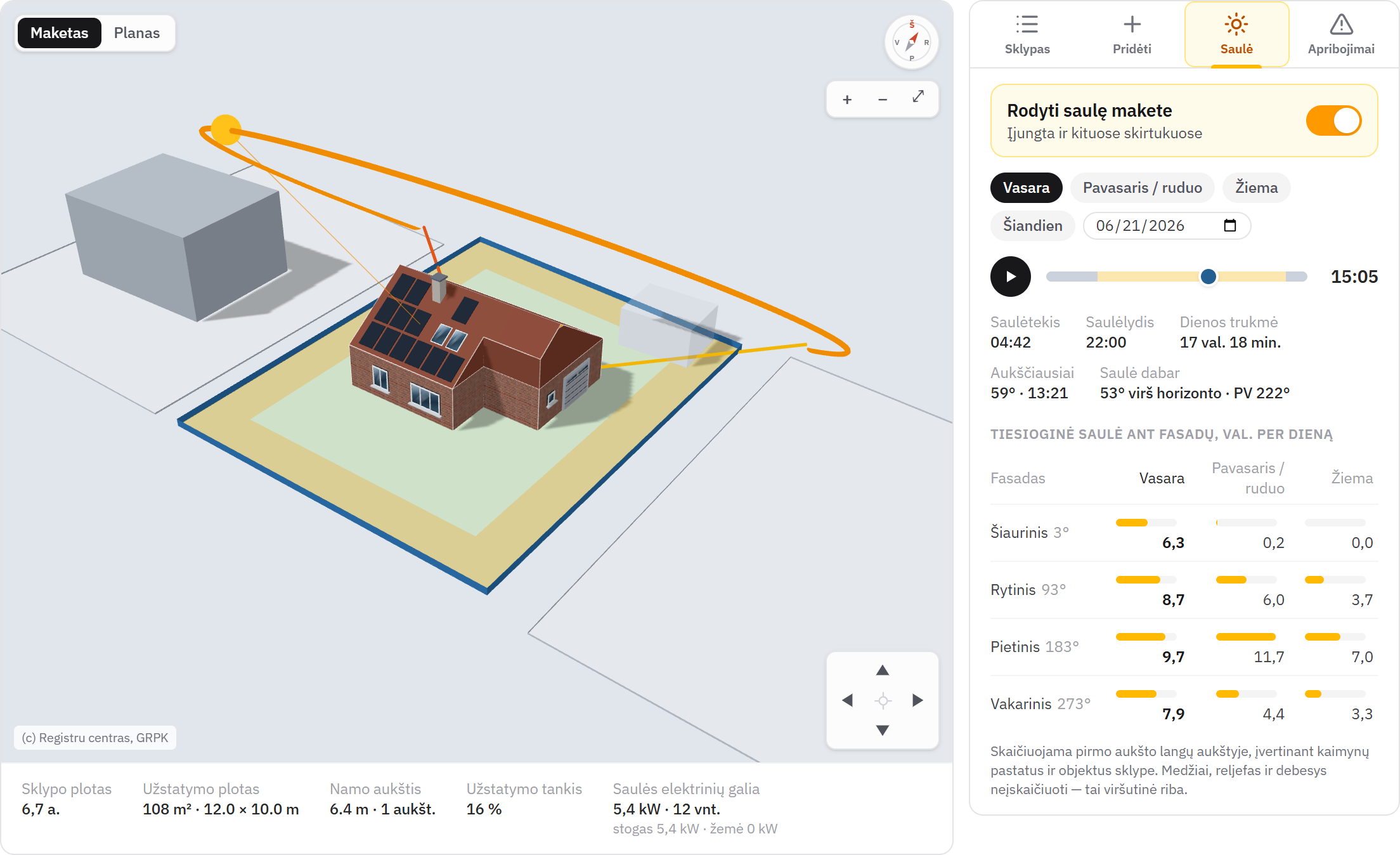This screenshot has height=855, width=1400.
Task: Open the Sklypas list tab
Action: click(x=1027, y=34)
